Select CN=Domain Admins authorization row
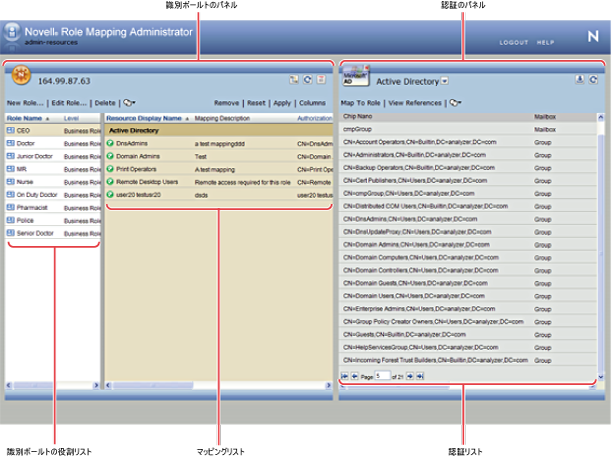This screenshot has height=457, width=612. (x=468, y=245)
